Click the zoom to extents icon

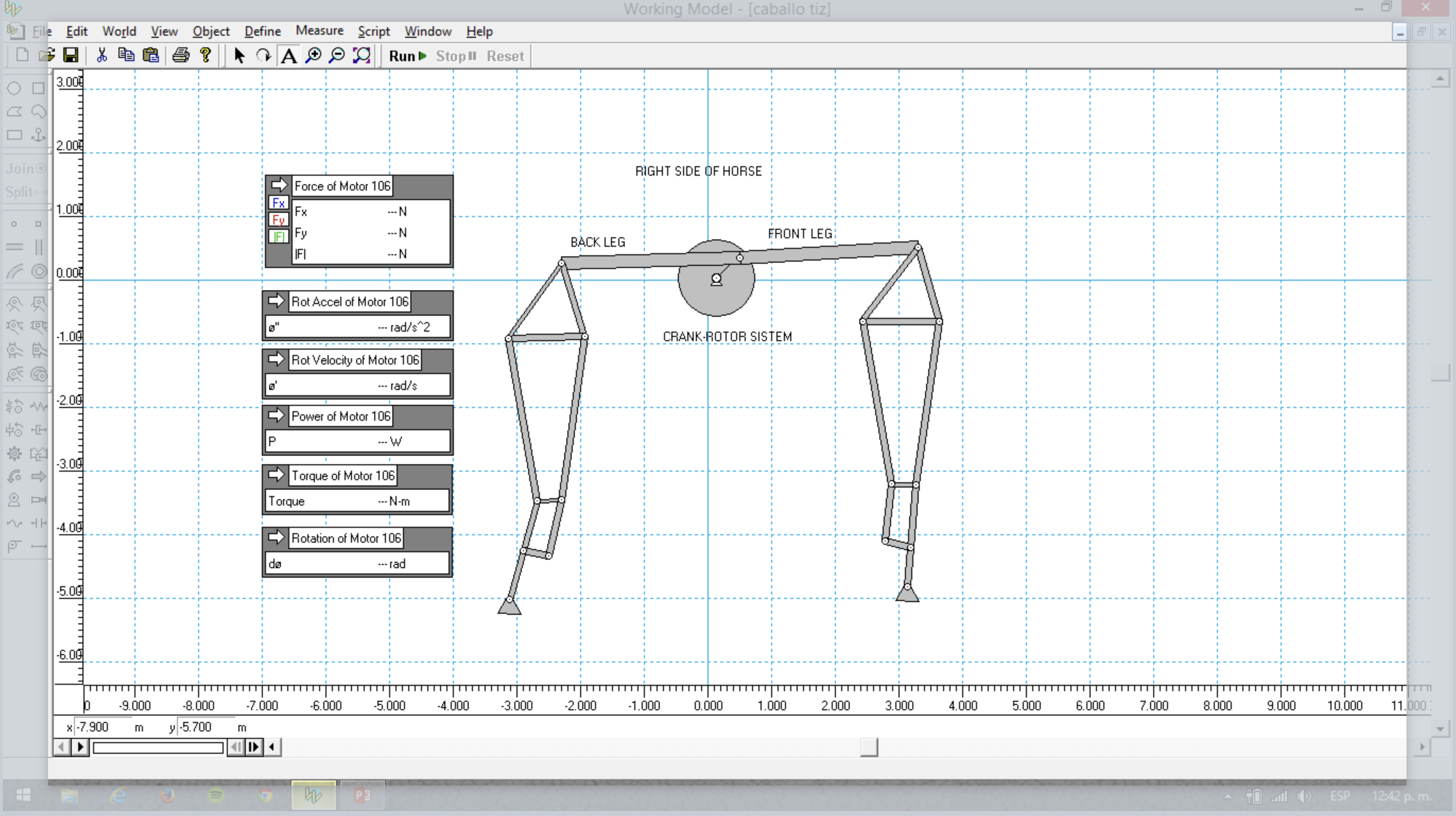pyautogui.click(x=362, y=55)
